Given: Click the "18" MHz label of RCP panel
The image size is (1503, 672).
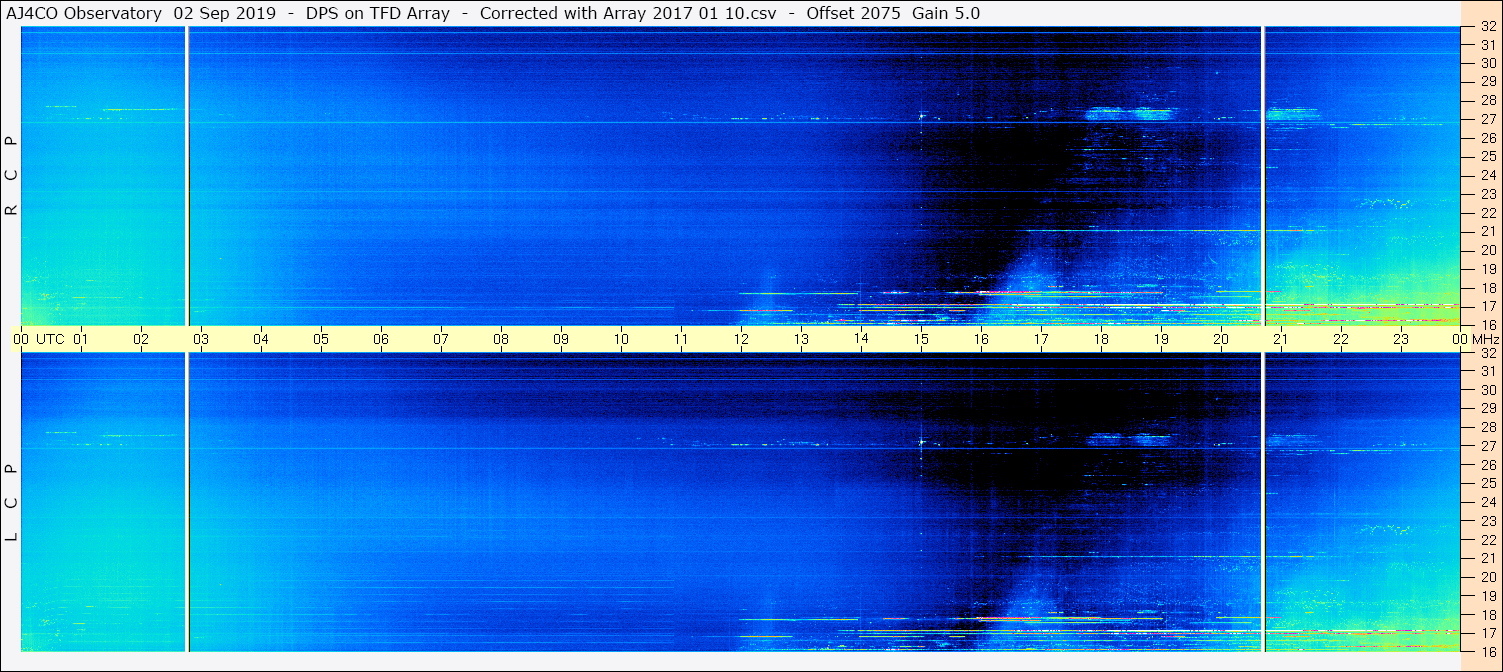Looking at the screenshot, I should click(x=1488, y=287).
